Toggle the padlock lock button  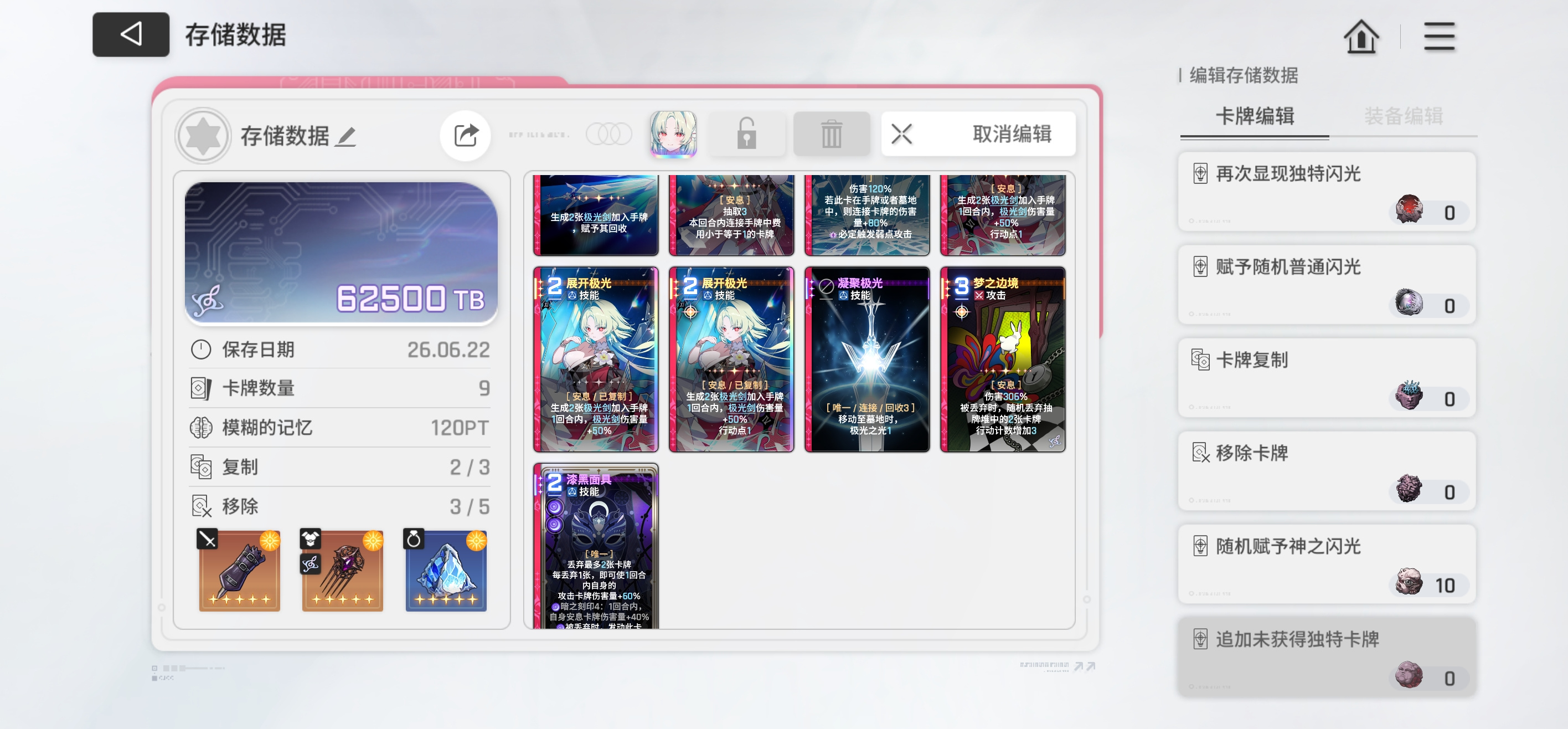pyautogui.click(x=747, y=134)
